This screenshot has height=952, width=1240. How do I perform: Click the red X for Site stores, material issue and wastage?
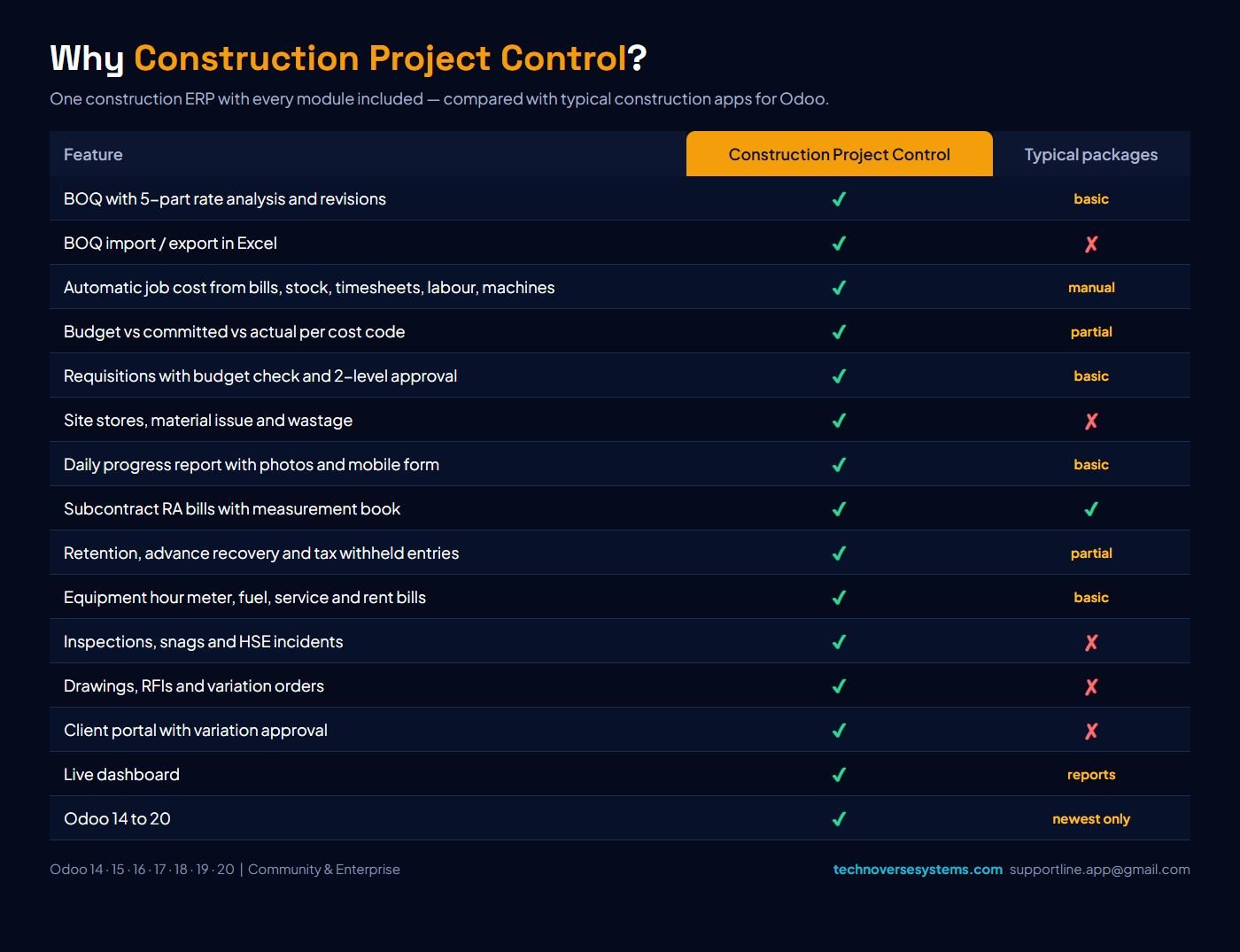(1091, 421)
